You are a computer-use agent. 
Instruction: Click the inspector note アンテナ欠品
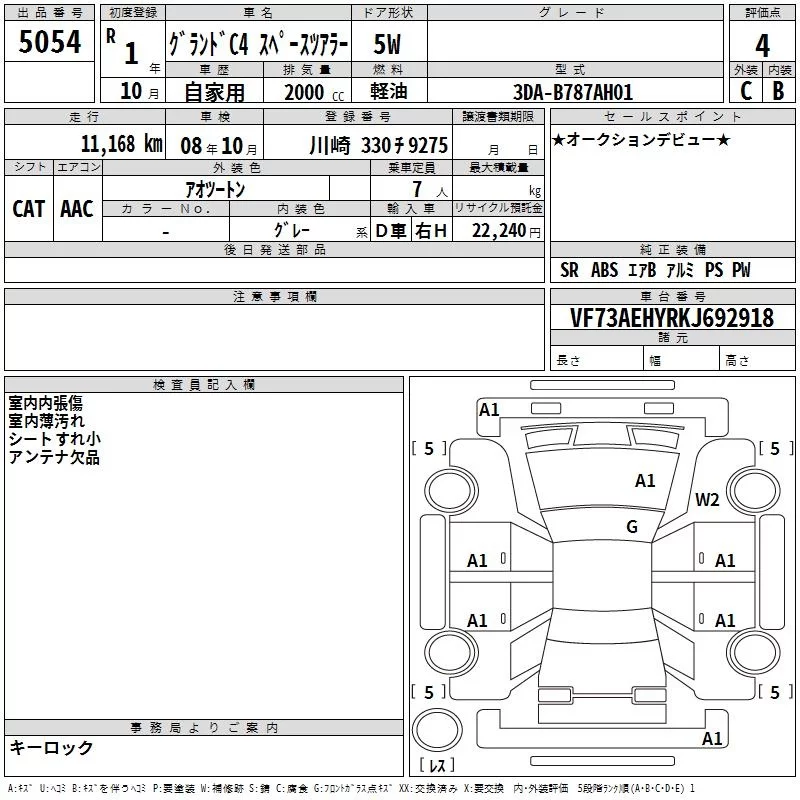point(54,457)
